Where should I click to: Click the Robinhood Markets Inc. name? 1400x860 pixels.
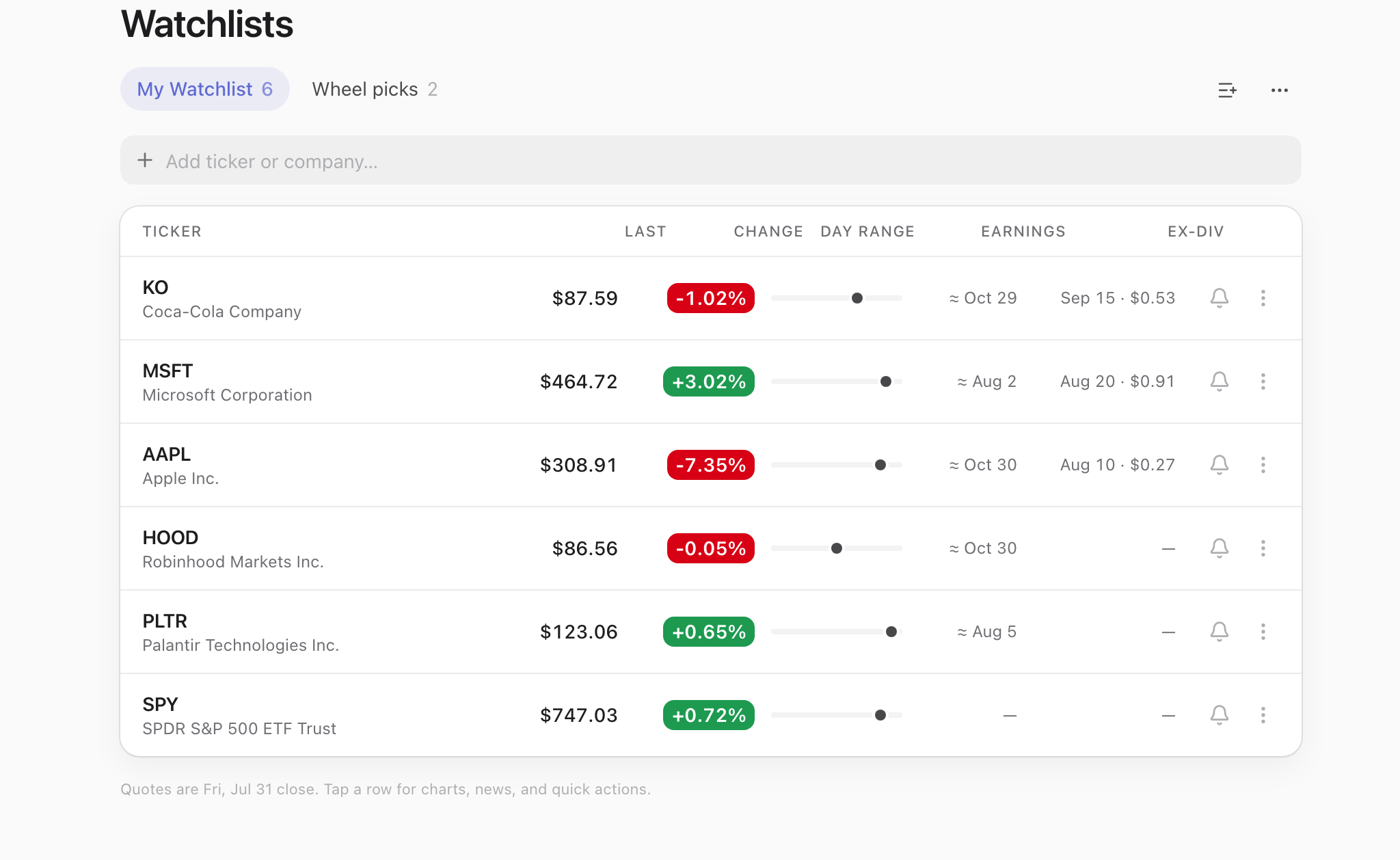233,562
